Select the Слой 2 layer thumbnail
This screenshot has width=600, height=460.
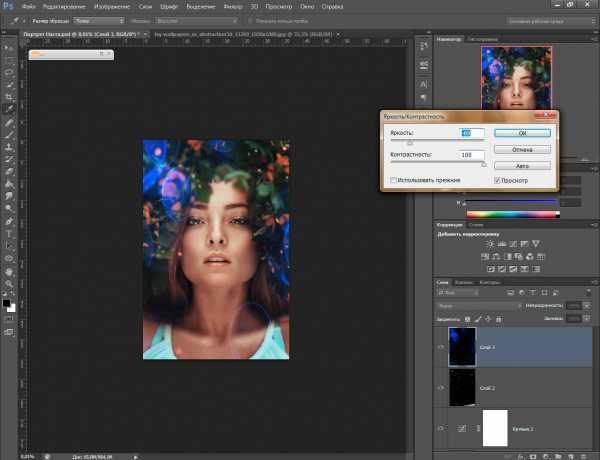(462, 387)
